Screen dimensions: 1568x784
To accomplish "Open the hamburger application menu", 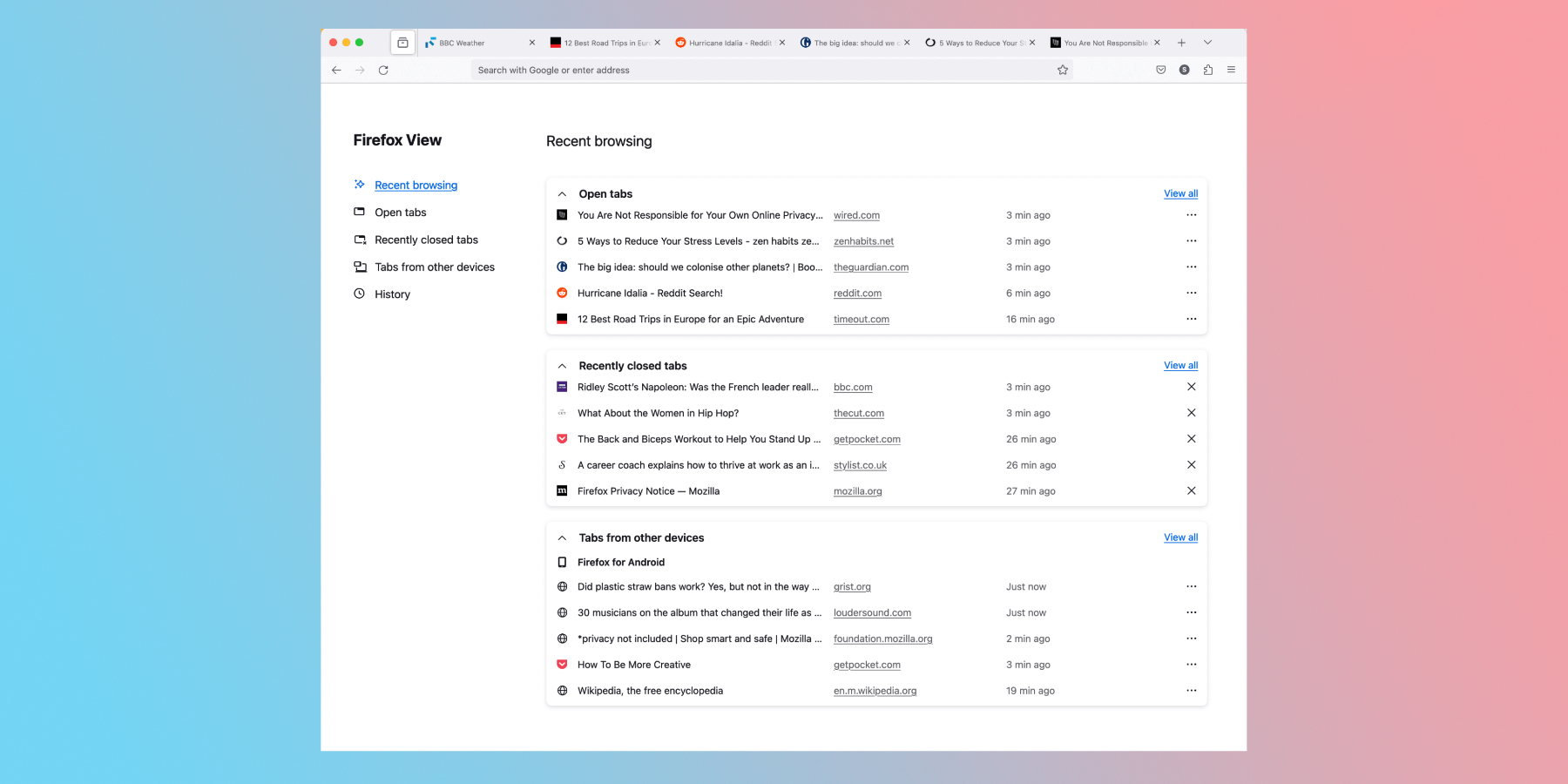I will click(x=1231, y=71).
